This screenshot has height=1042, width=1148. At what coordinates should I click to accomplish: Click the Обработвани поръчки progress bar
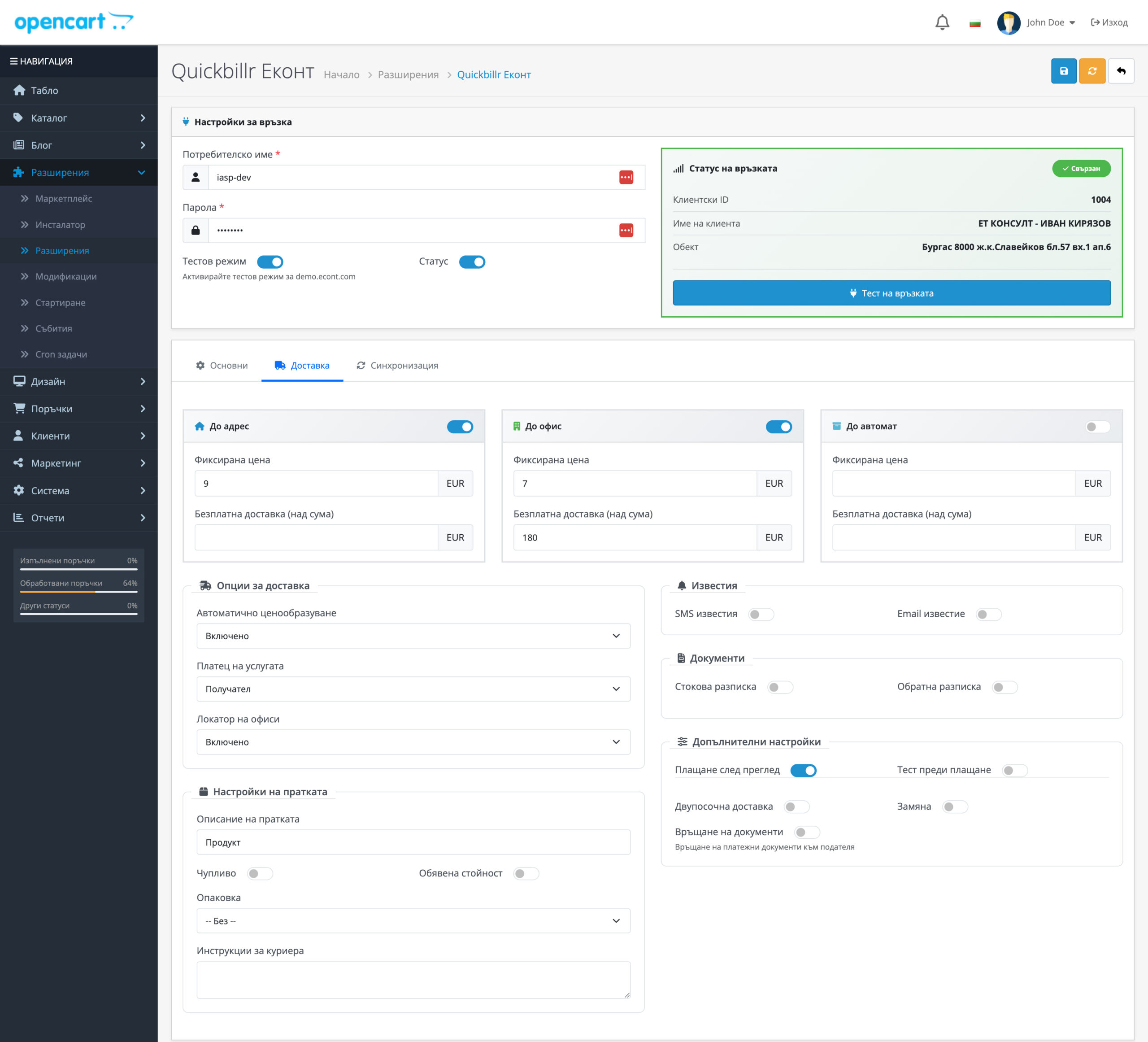click(x=78, y=592)
